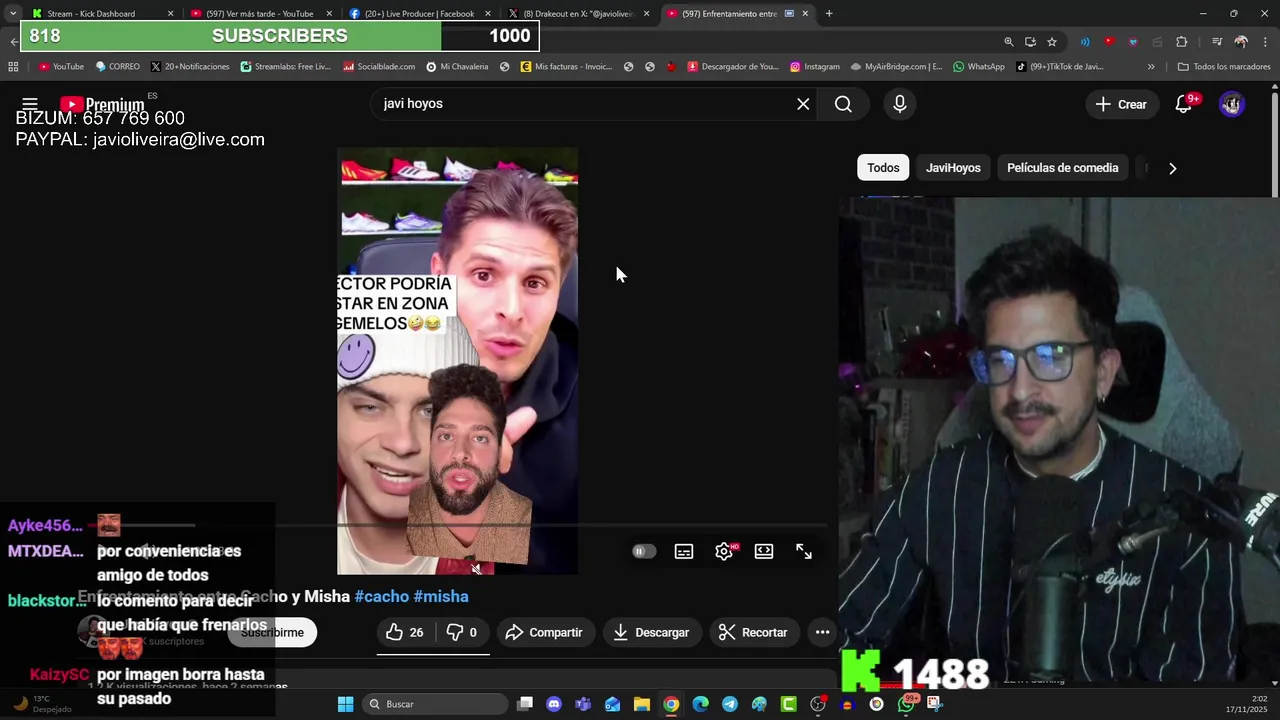This screenshot has height=720, width=1280.
Task: Open the Crear menu
Action: click(1121, 104)
